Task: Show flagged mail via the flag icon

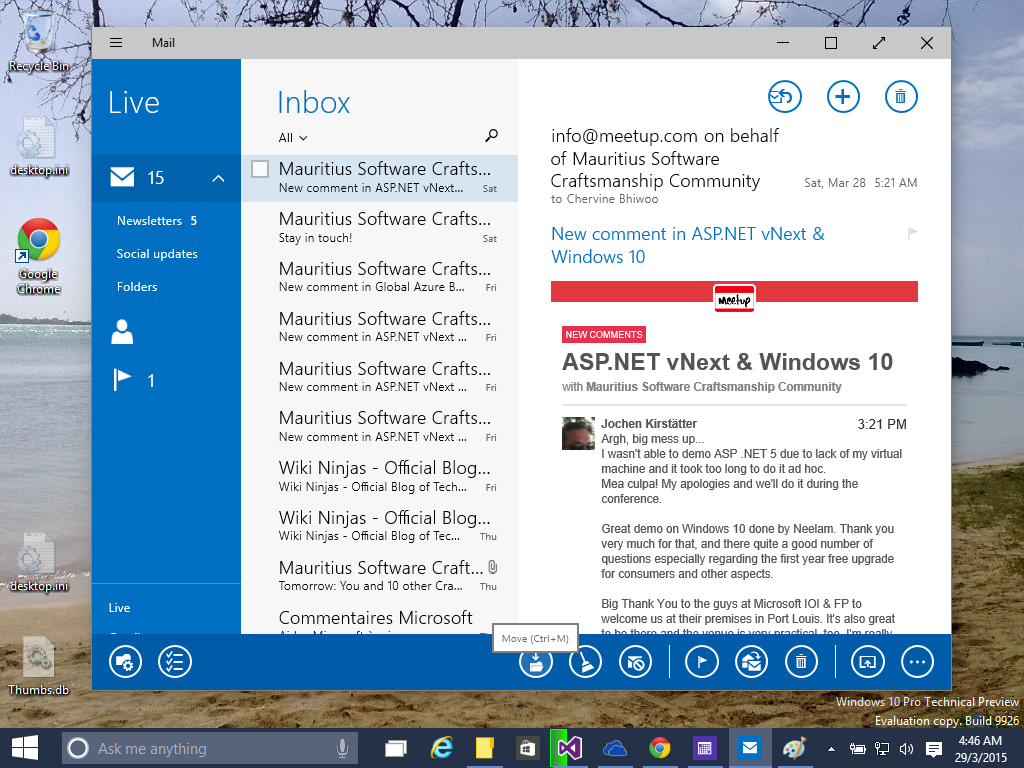Action: coord(122,380)
